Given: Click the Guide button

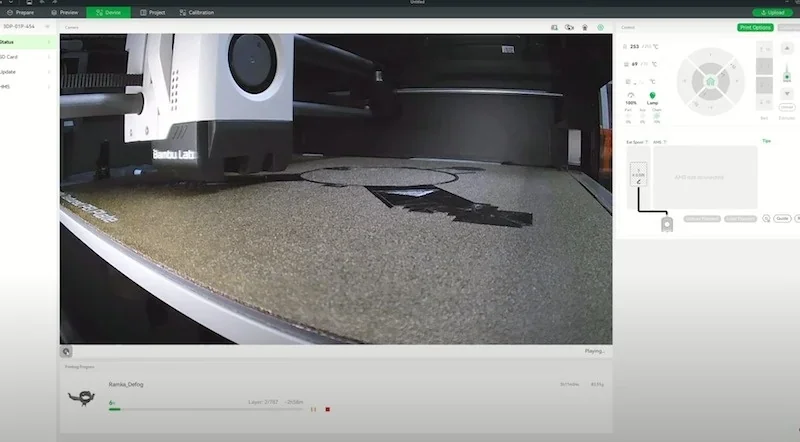Looking at the screenshot, I should click(x=782, y=218).
